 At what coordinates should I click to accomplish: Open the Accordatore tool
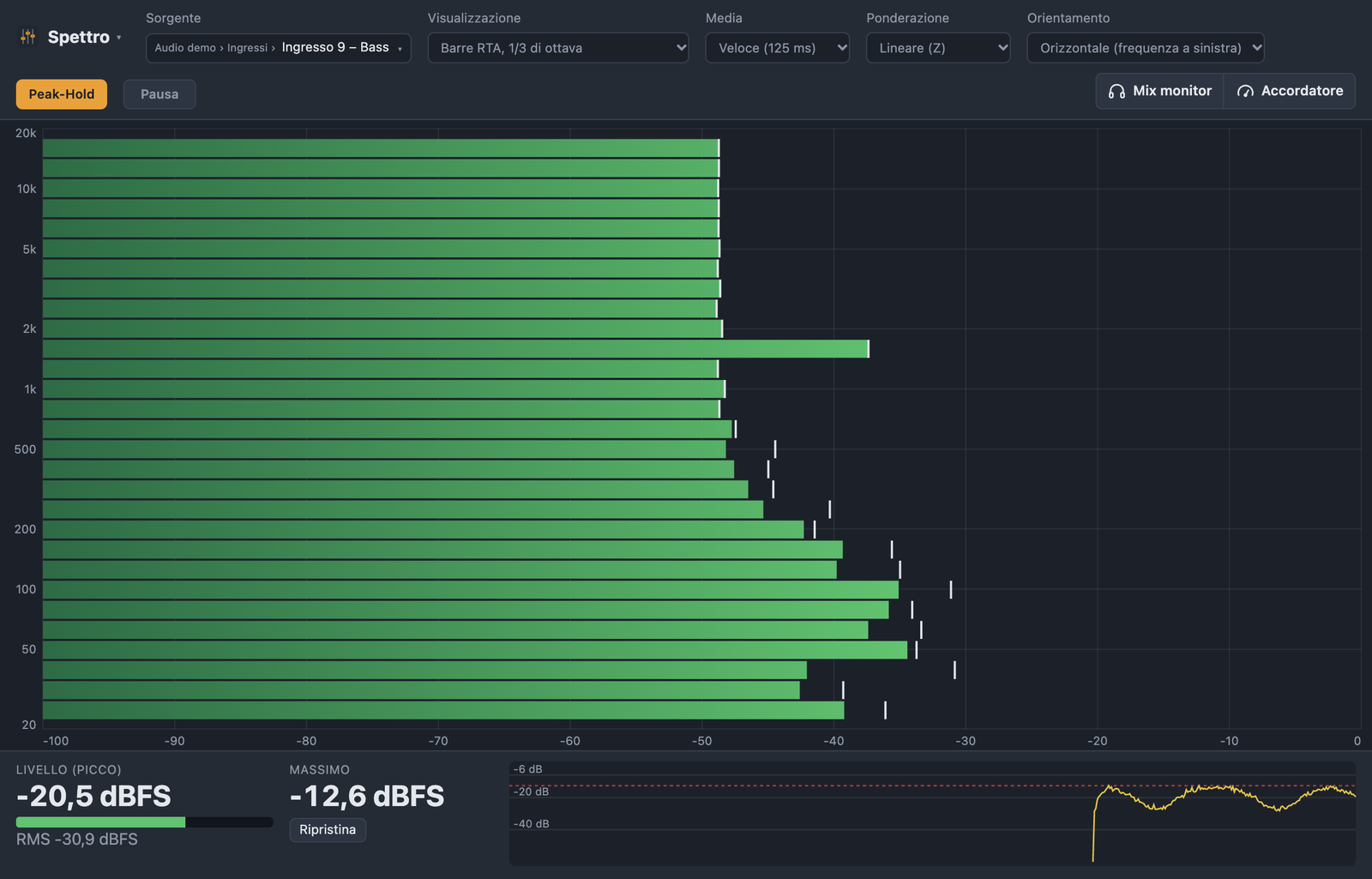[x=1290, y=91]
